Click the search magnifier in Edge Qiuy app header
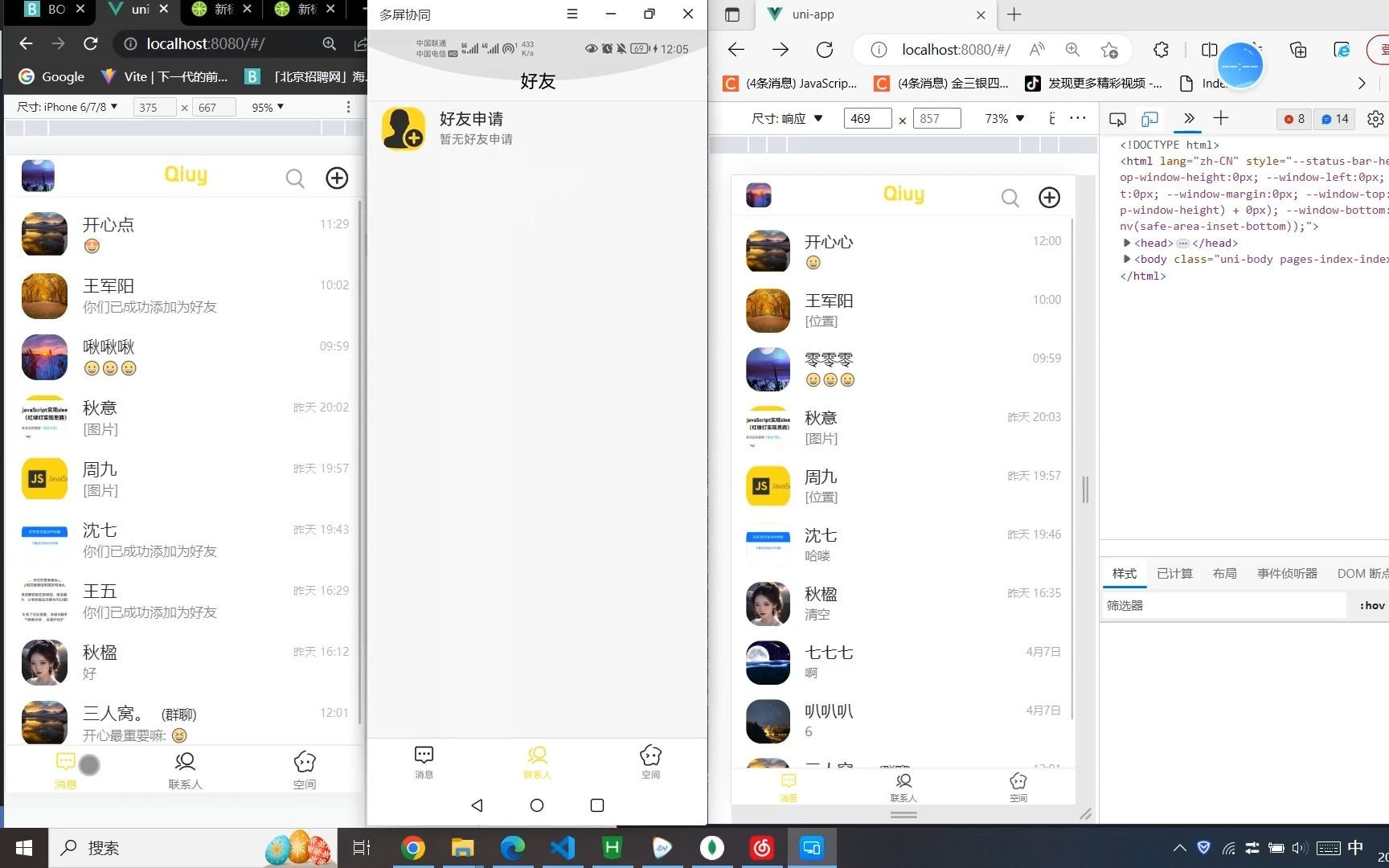 tap(1010, 198)
